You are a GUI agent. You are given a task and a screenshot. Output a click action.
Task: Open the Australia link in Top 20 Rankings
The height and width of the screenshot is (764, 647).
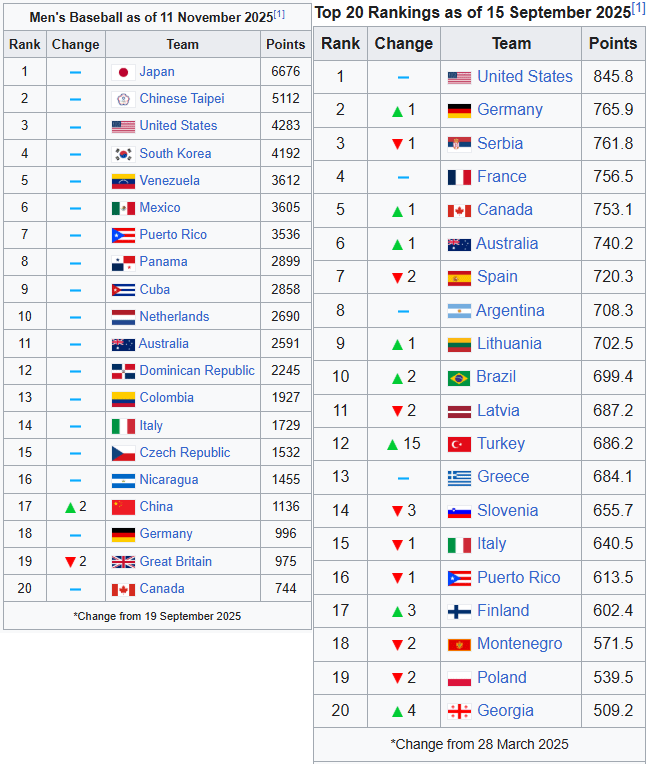click(507, 243)
